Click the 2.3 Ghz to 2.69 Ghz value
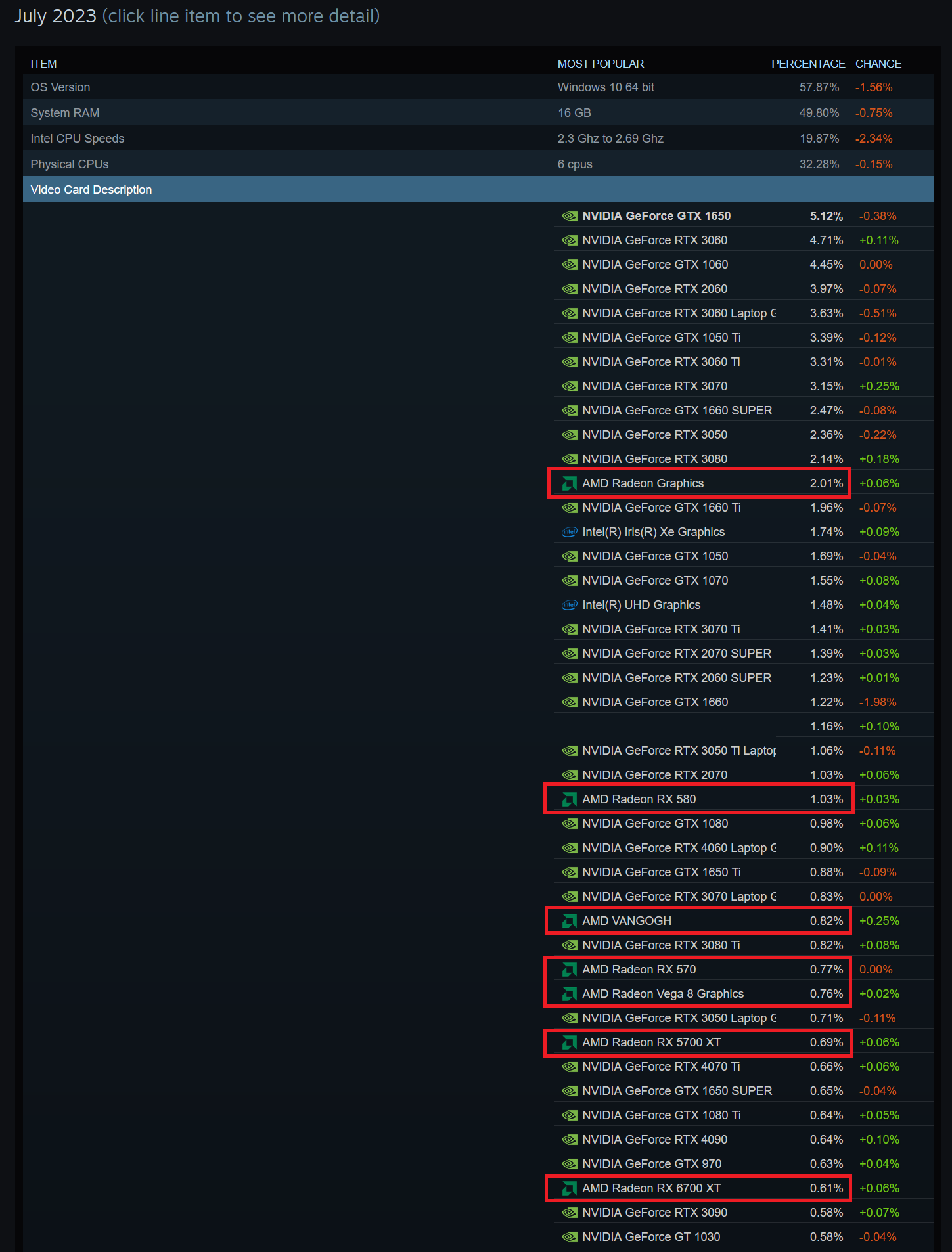 610,139
